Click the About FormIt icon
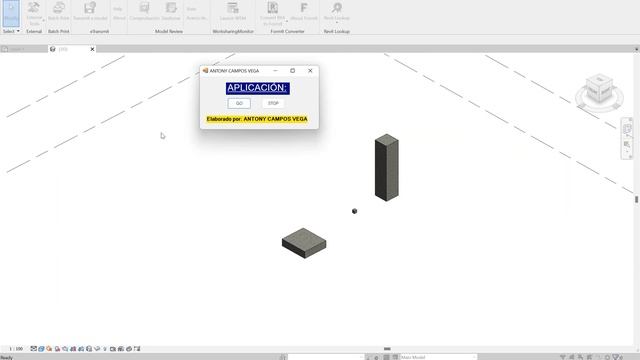The width and height of the screenshot is (640, 360). coord(304,11)
